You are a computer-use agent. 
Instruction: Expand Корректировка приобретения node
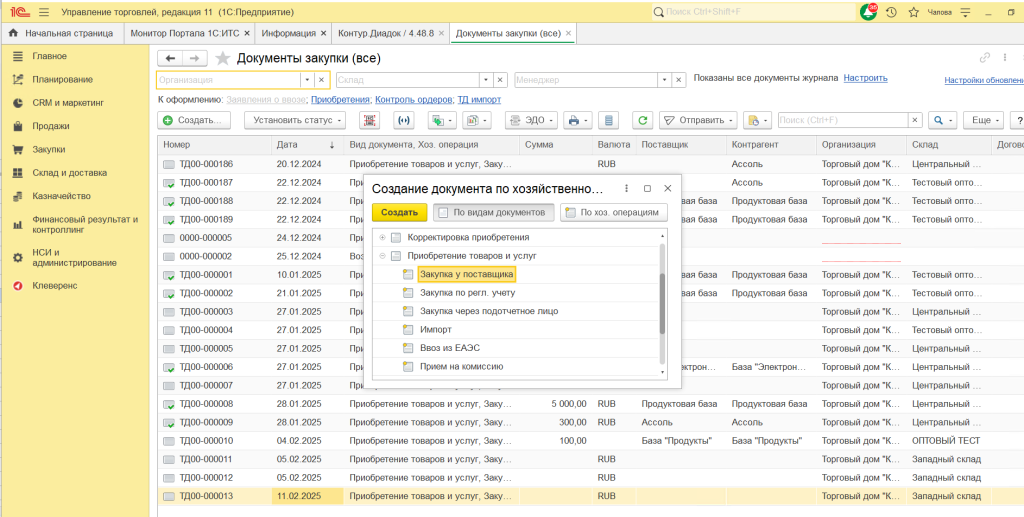point(383,237)
